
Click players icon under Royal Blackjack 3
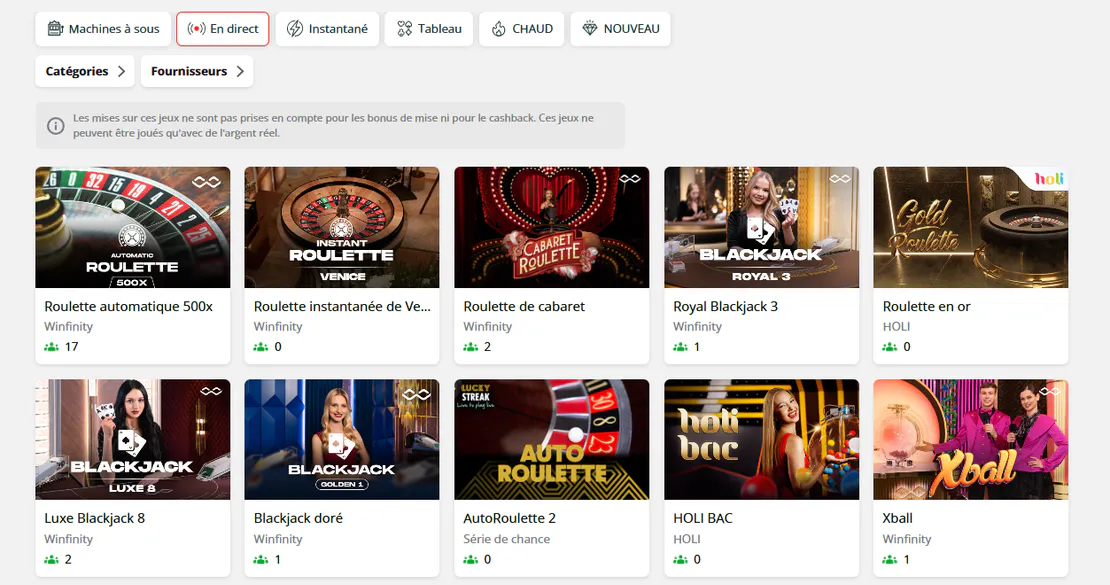click(680, 347)
